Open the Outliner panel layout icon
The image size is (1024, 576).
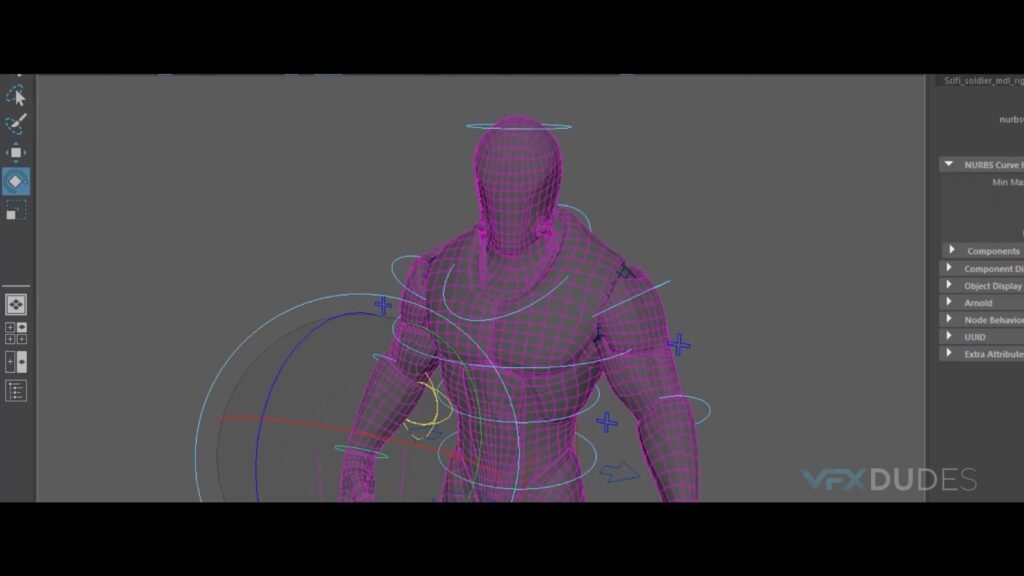click(x=16, y=391)
